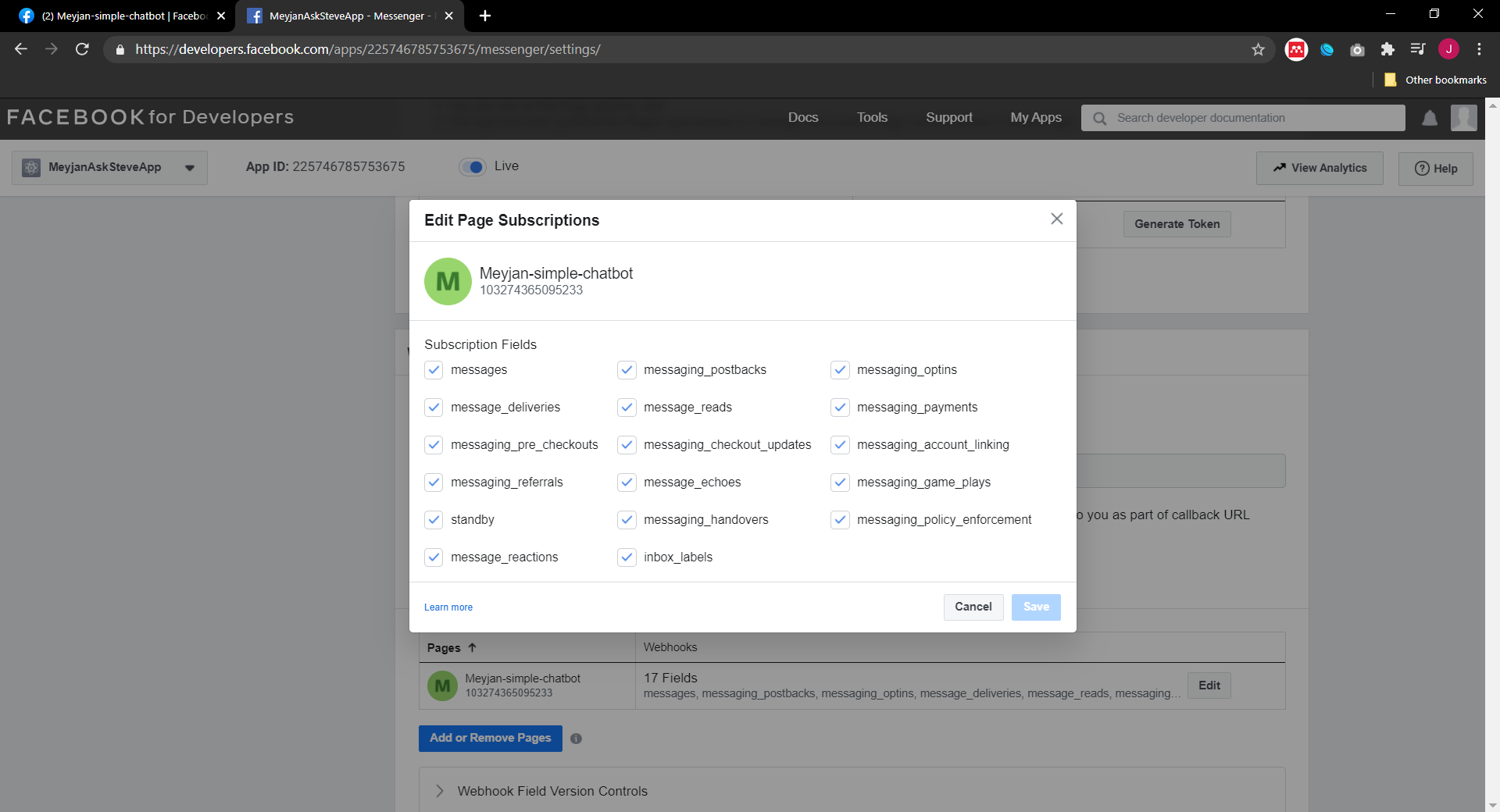
Task: Click the info icon beside Add or Remove Pages
Action: click(x=576, y=739)
